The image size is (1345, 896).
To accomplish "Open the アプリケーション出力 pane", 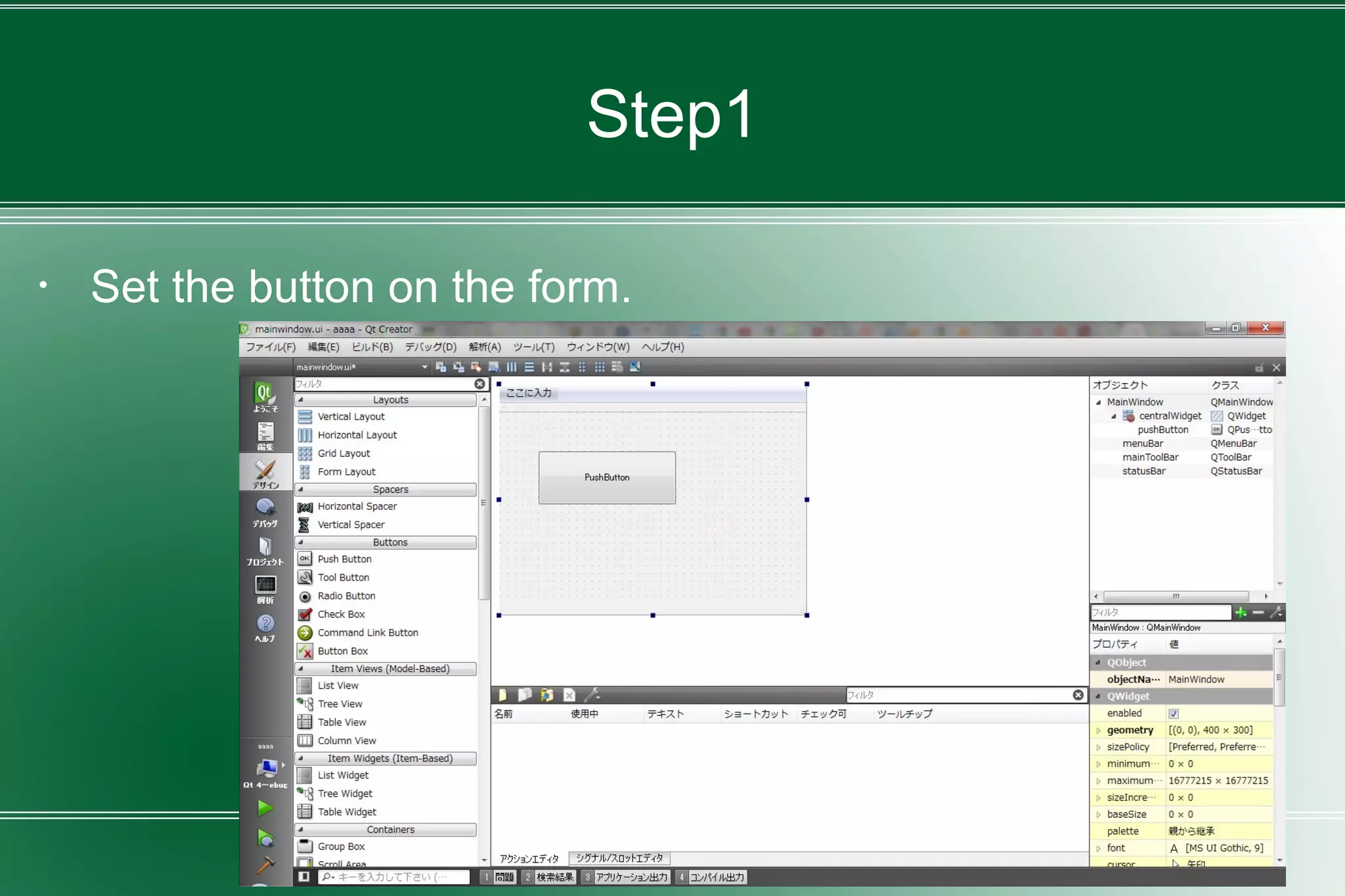I will pyautogui.click(x=626, y=877).
